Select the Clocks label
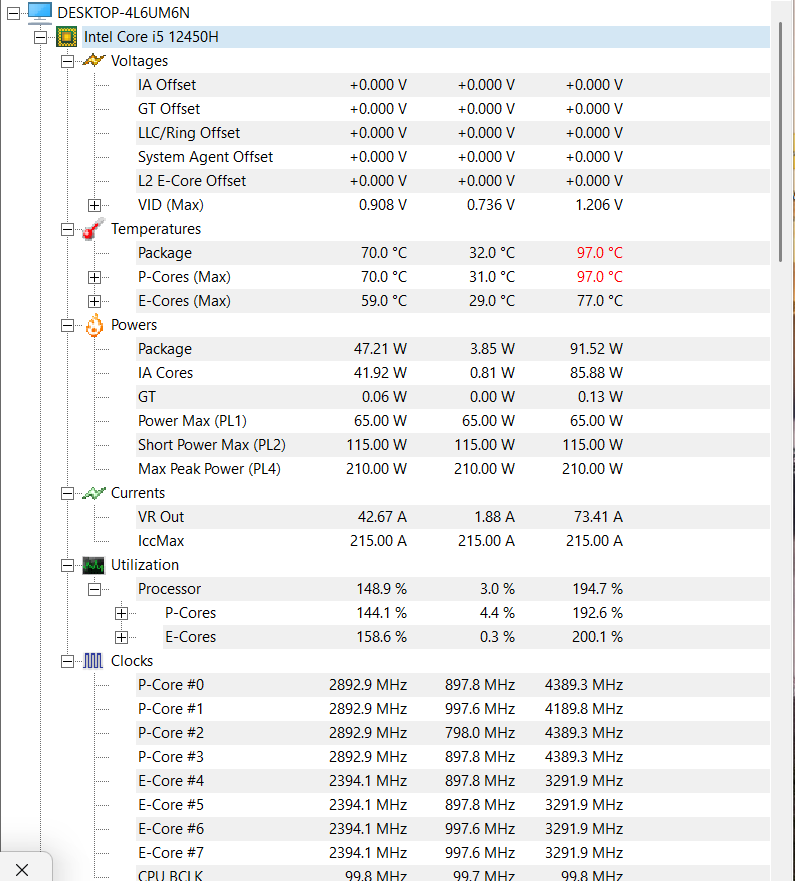The height and width of the screenshot is (881, 795). coord(131,661)
